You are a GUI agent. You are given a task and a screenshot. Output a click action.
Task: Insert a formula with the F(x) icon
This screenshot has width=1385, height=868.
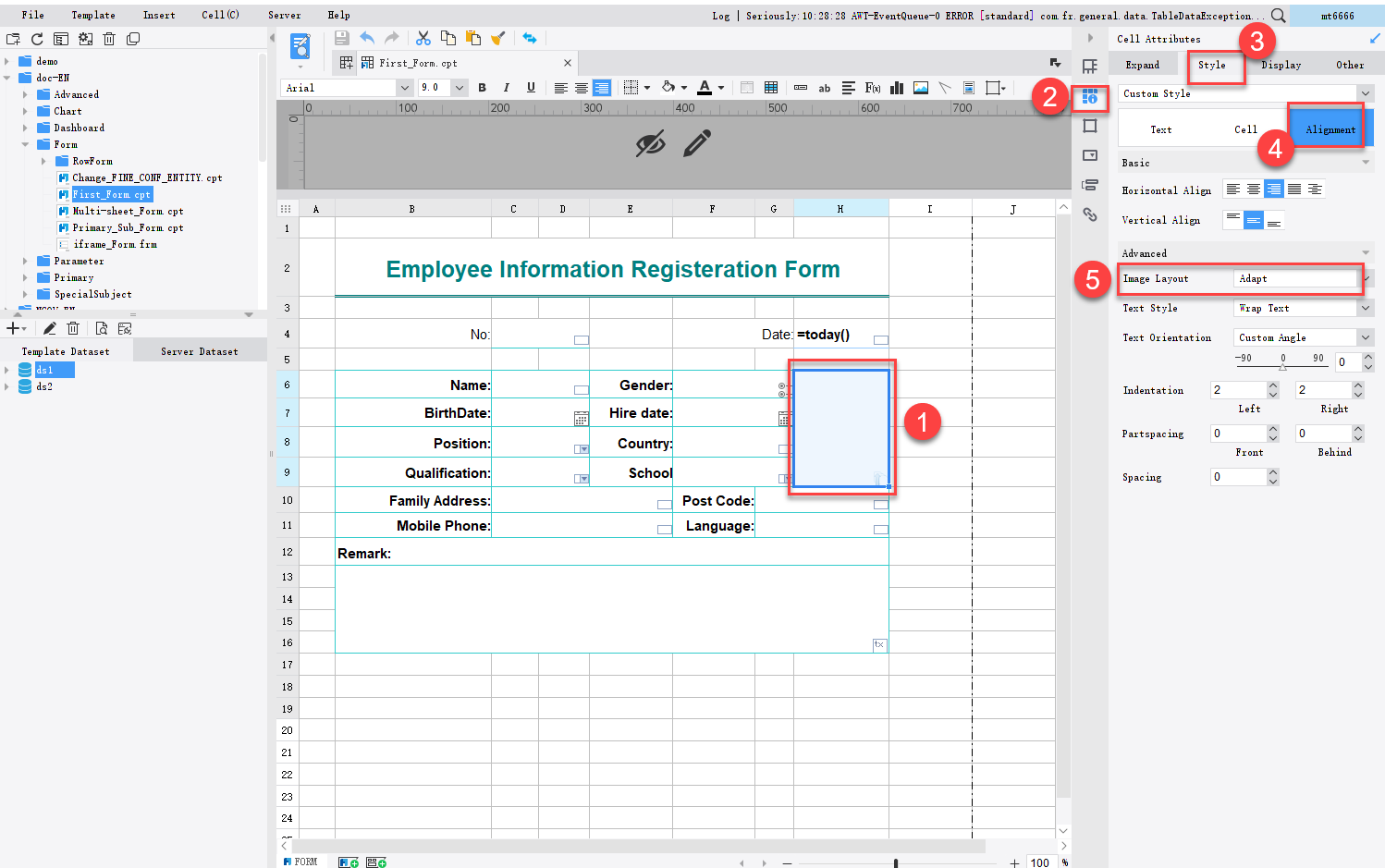coord(873,88)
